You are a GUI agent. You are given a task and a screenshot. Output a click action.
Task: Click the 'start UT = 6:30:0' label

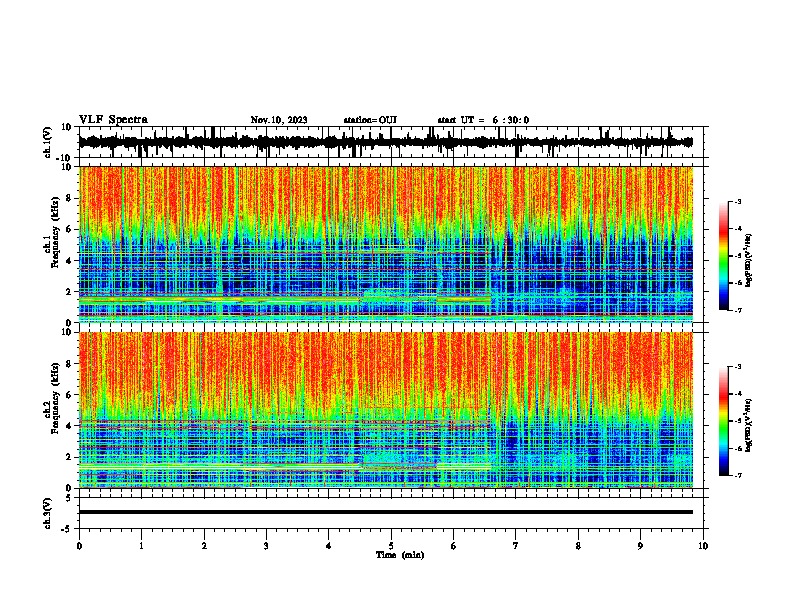(x=483, y=120)
